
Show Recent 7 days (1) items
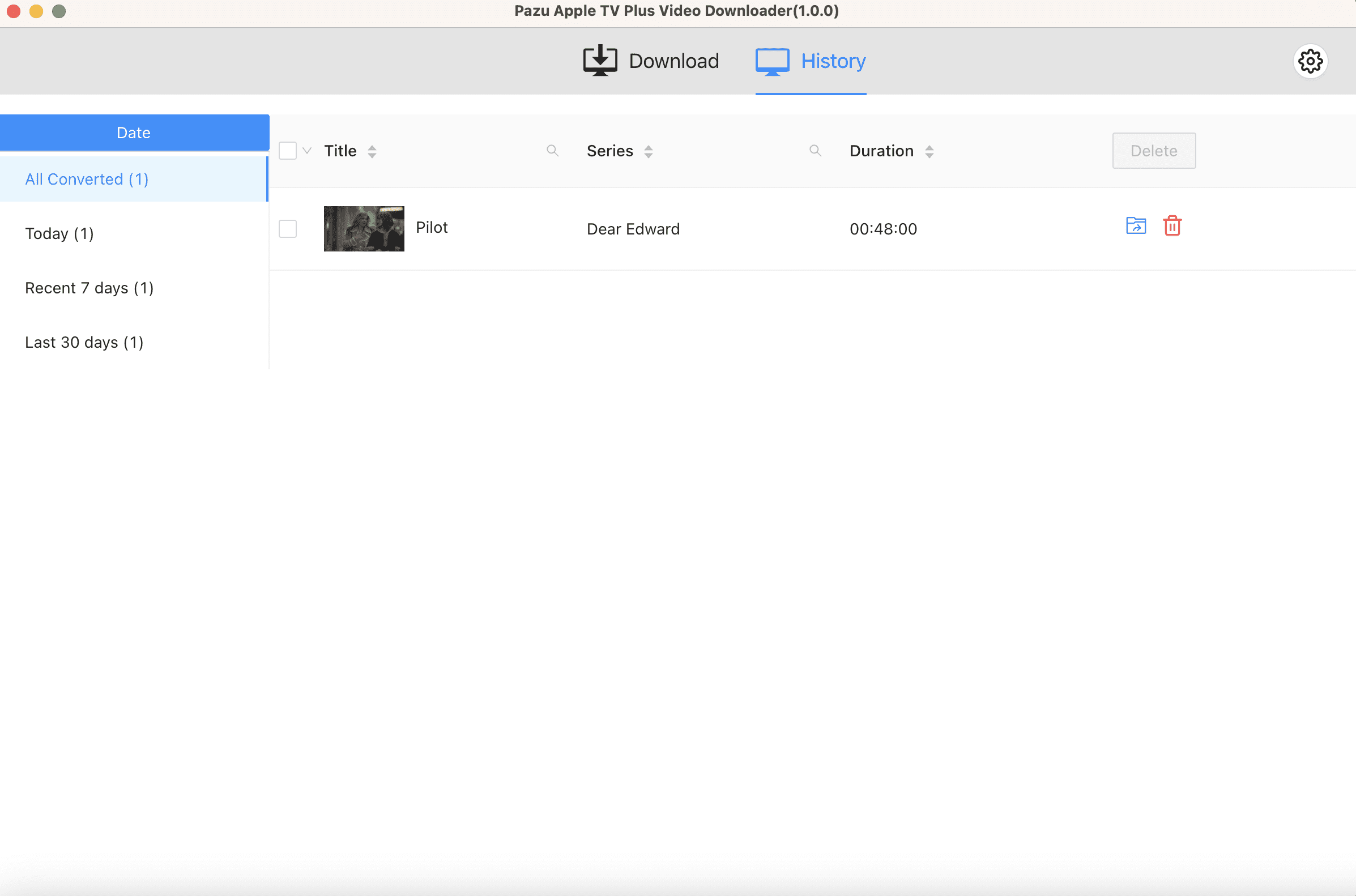(x=89, y=288)
